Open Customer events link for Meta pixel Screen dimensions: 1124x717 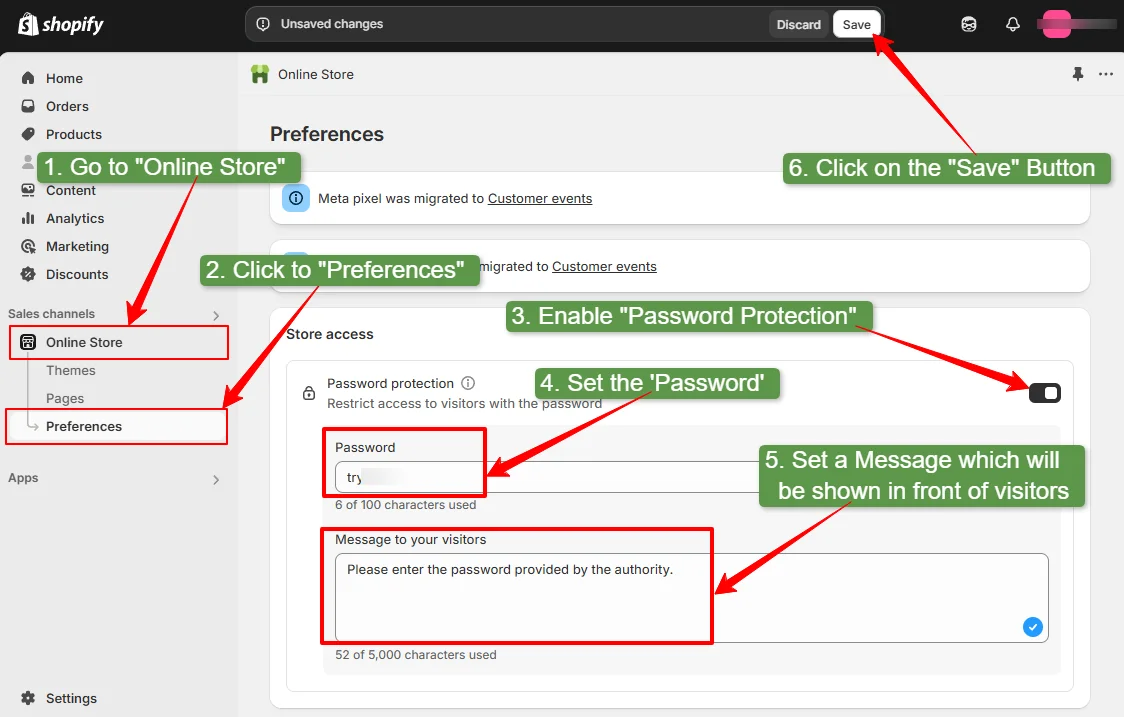(x=540, y=199)
